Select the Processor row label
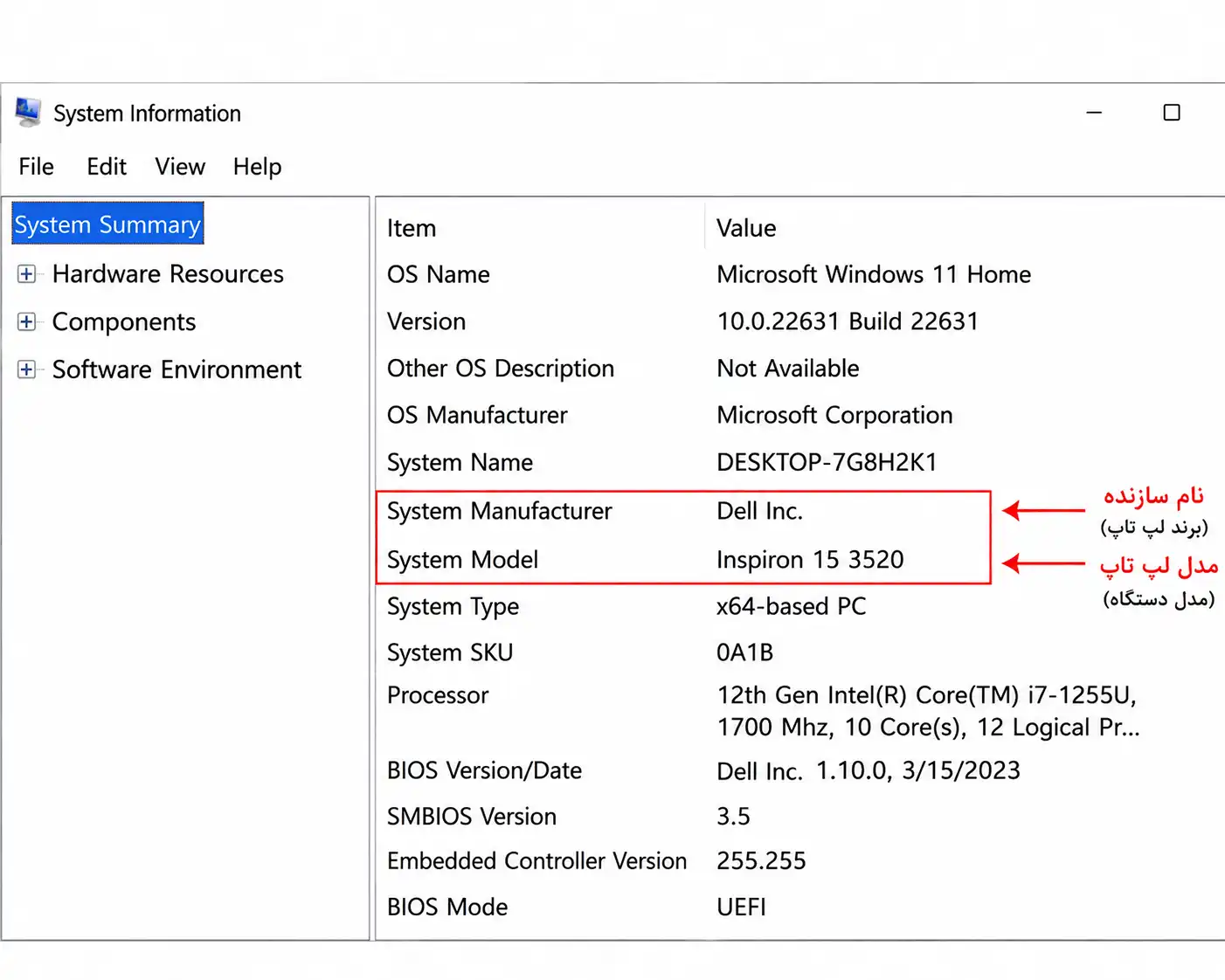Image resolution: width=1225 pixels, height=980 pixels. pyautogui.click(x=438, y=695)
